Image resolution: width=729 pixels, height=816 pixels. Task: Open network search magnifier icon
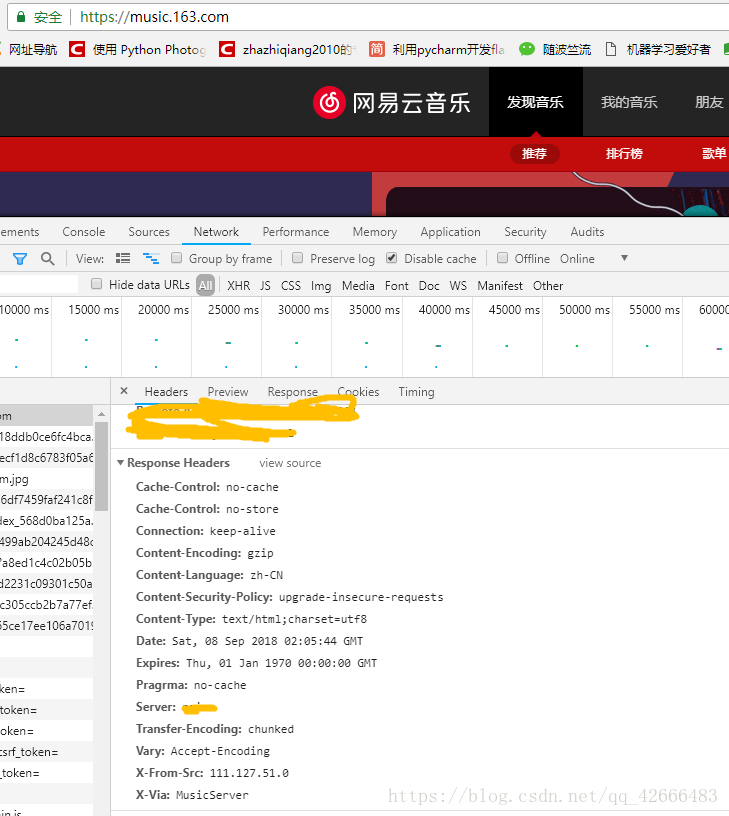point(48,259)
